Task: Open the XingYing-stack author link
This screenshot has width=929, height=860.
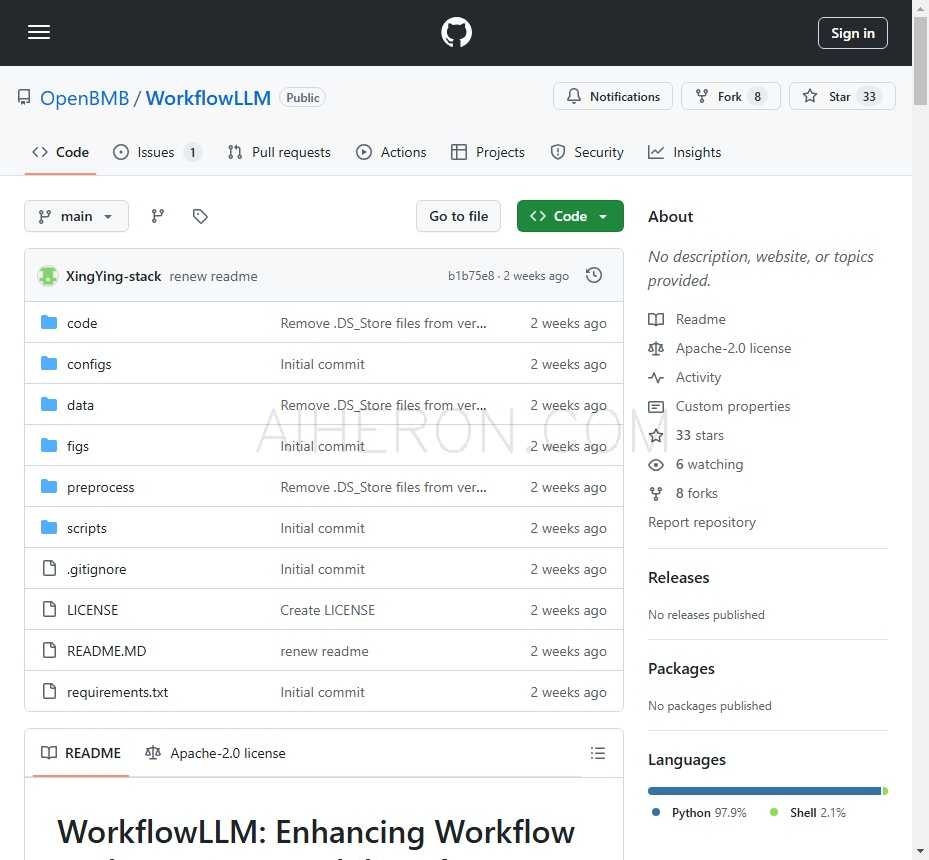Action: pyautogui.click(x=113, y=276)
